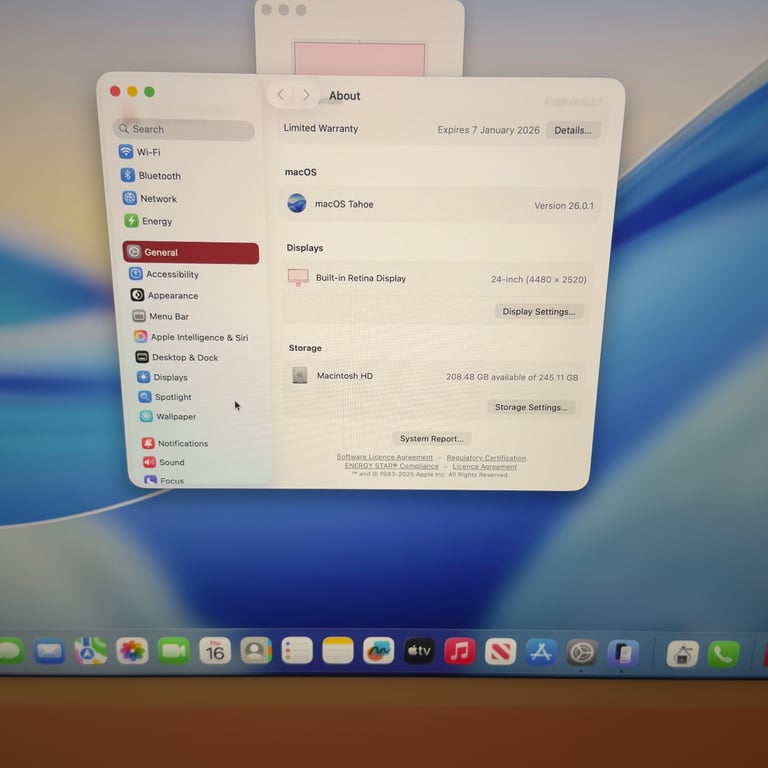Open App Store from the Dock
768x768 pixels.
pyautogui.click(x=541, y=652)
